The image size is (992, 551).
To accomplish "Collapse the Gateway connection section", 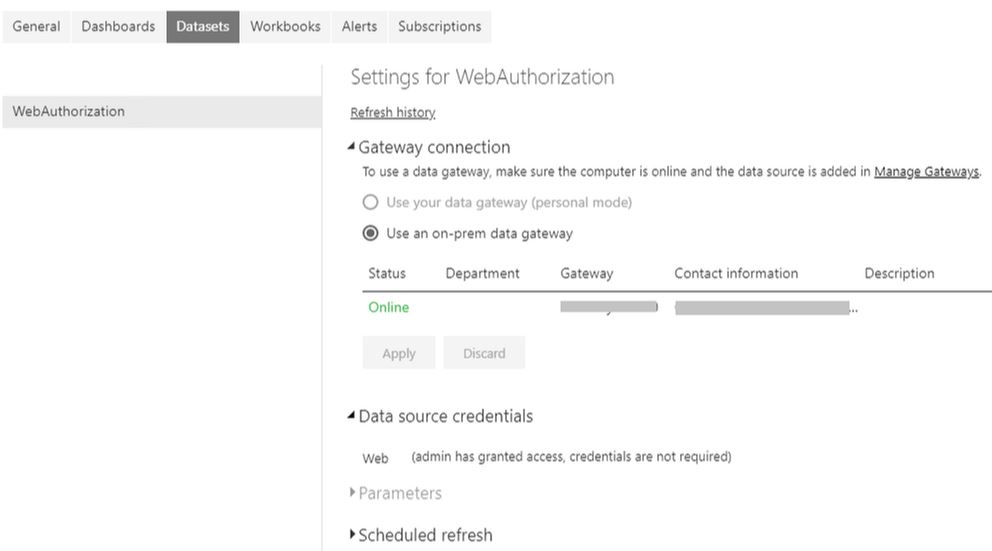I will [x=351, y=147].
